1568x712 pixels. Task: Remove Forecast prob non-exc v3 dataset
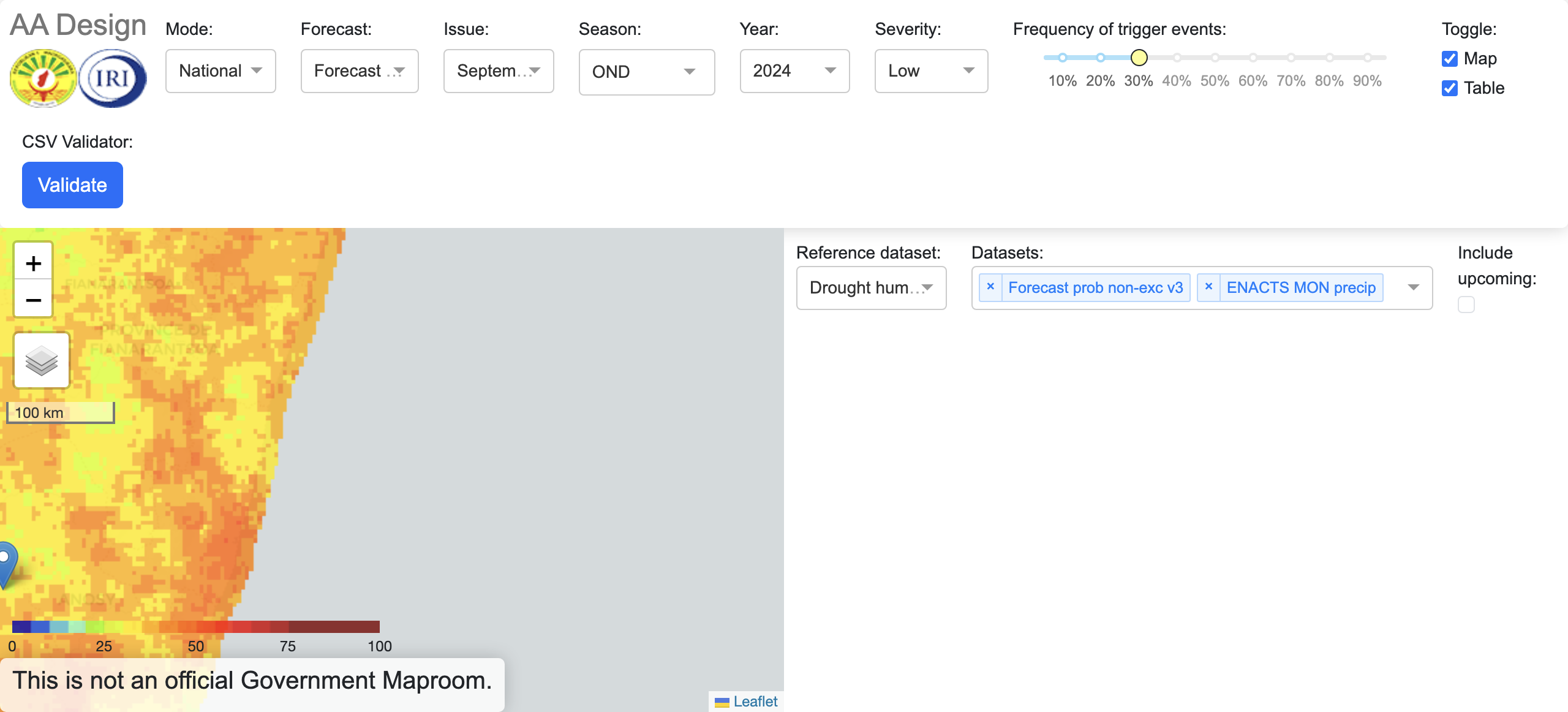[990, 287]
